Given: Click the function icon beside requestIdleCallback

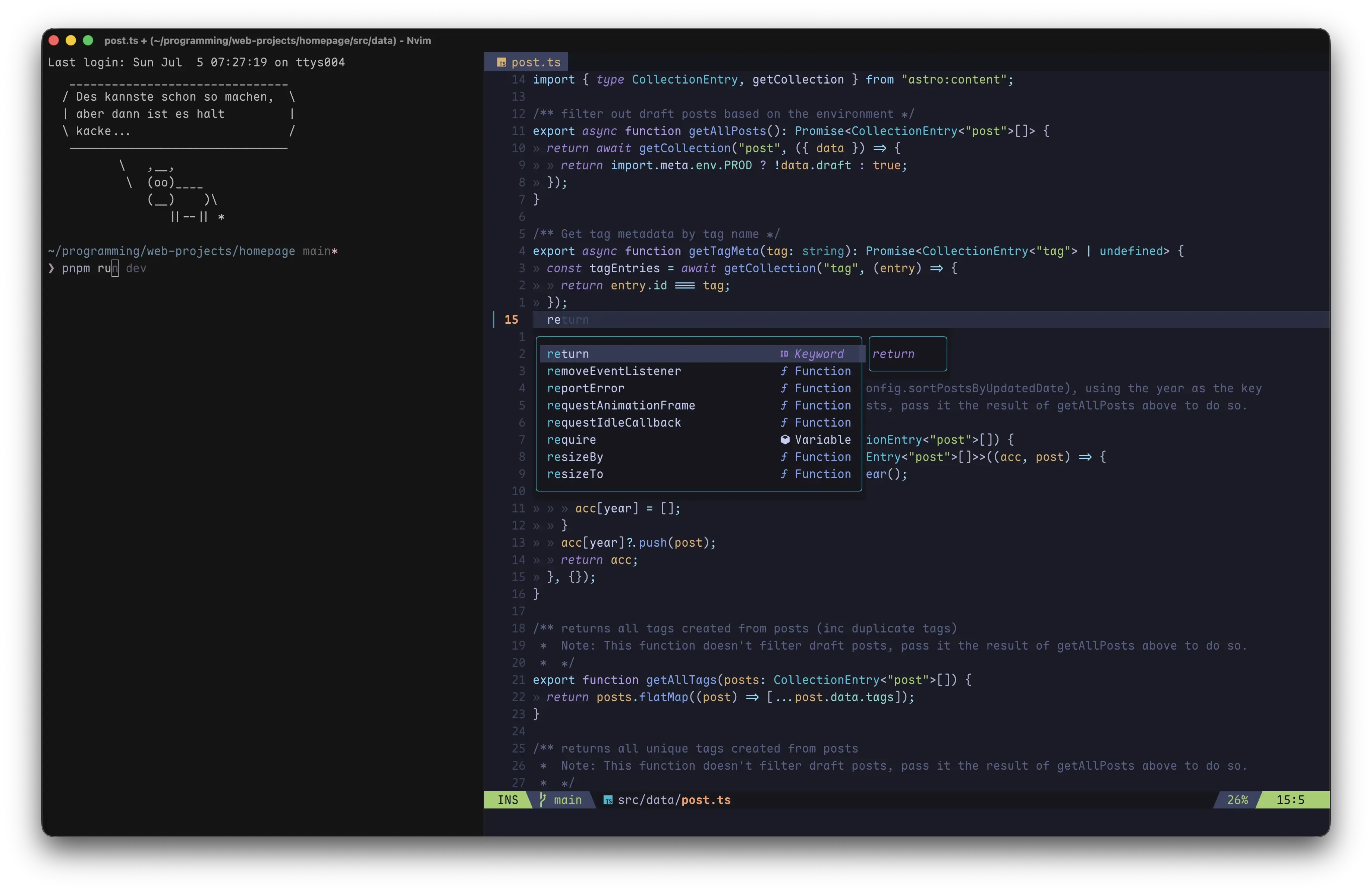Looking at the screenshot, I should pos(784,423).
